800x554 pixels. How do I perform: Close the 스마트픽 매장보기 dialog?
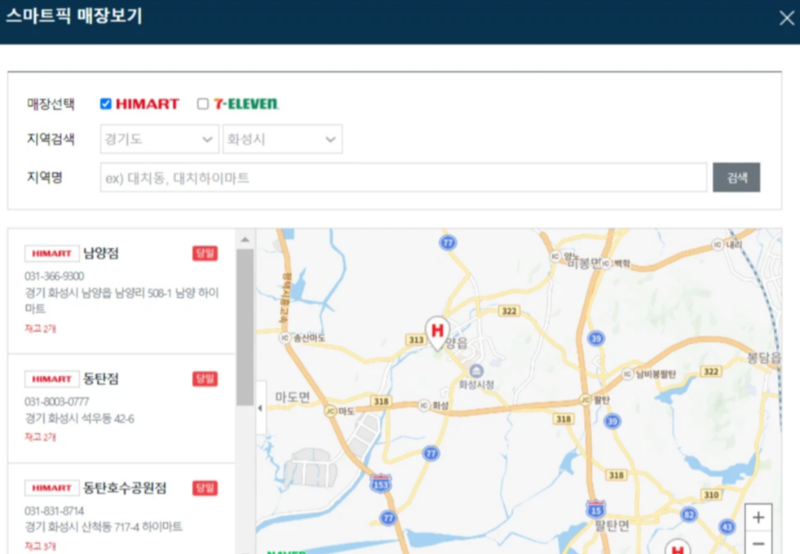coord(786,18)
